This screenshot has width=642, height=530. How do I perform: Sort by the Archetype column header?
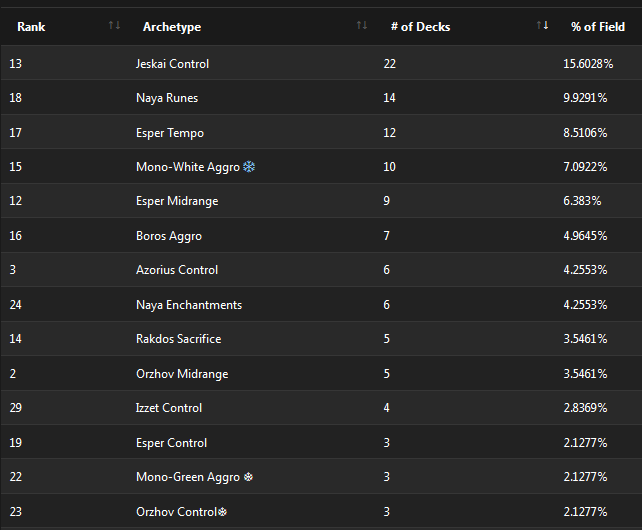(x=173, y=27)
